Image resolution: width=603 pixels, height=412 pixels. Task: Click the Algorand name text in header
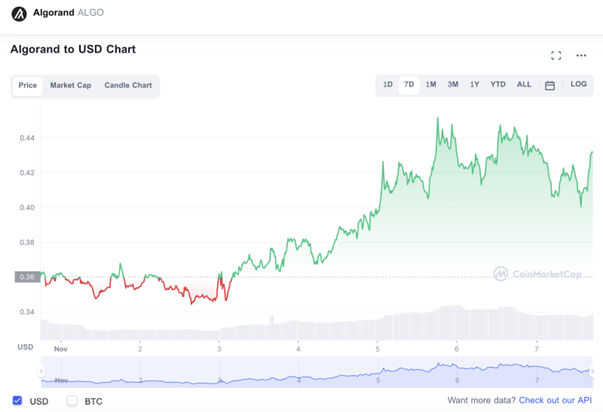point(53,13)
